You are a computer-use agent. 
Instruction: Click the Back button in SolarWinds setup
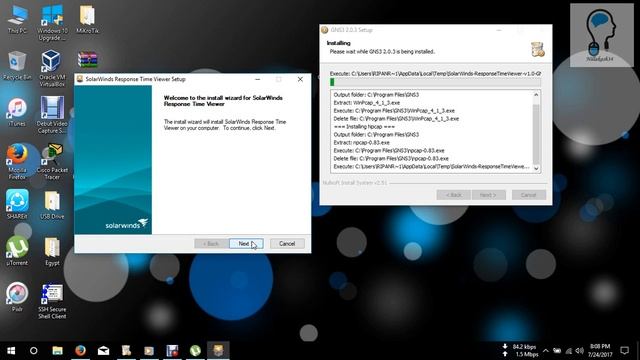[211, 244]
